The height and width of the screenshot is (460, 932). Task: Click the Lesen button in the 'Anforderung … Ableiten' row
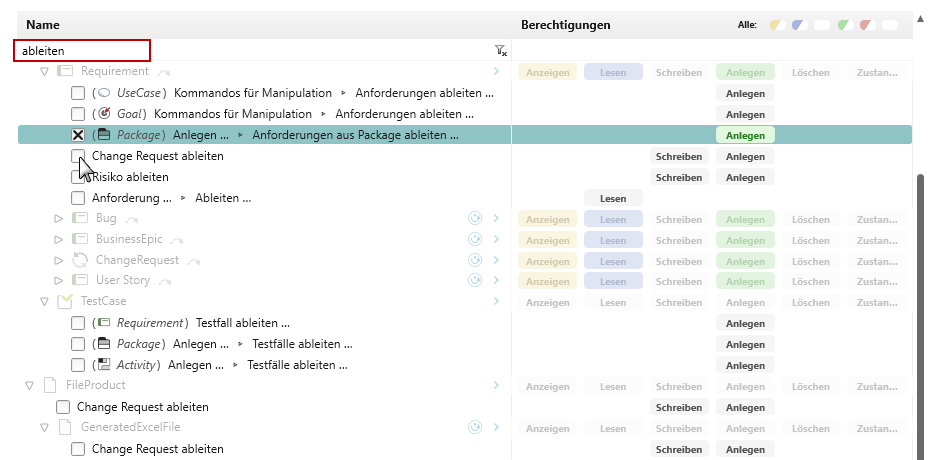tap(613, 198)
